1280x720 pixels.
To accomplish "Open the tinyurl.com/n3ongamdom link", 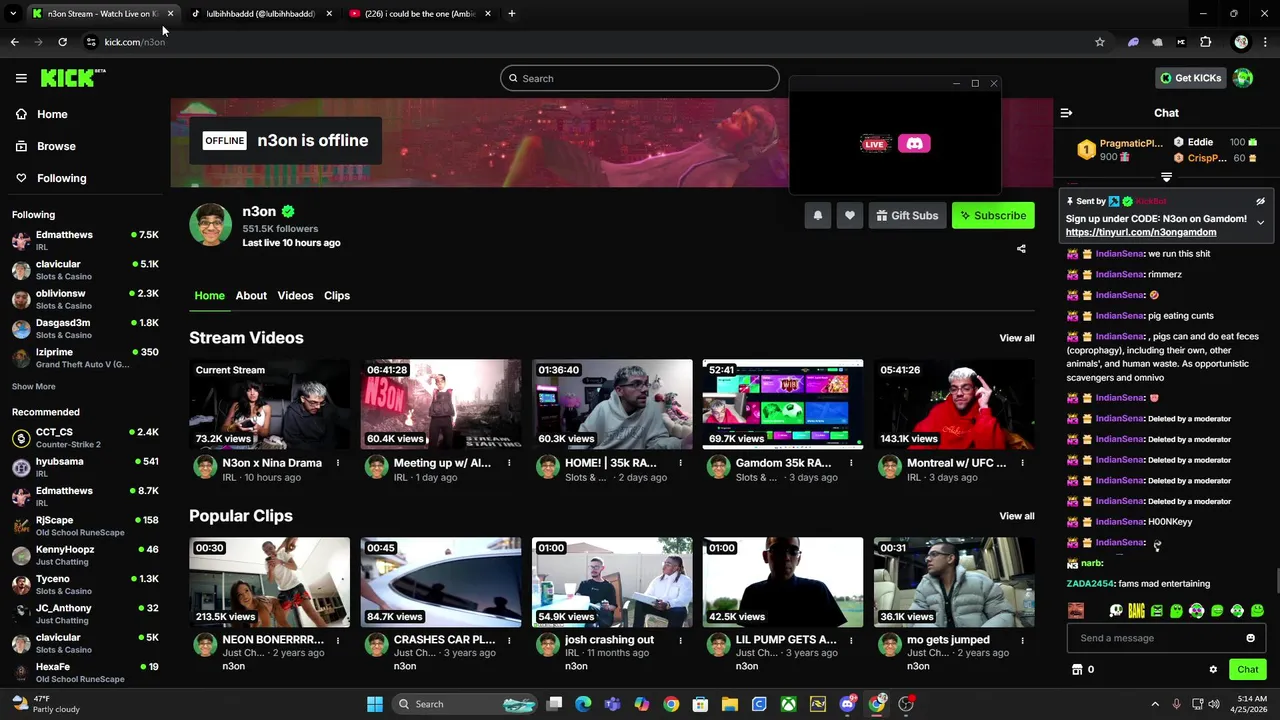I will tap(1141, 232).
